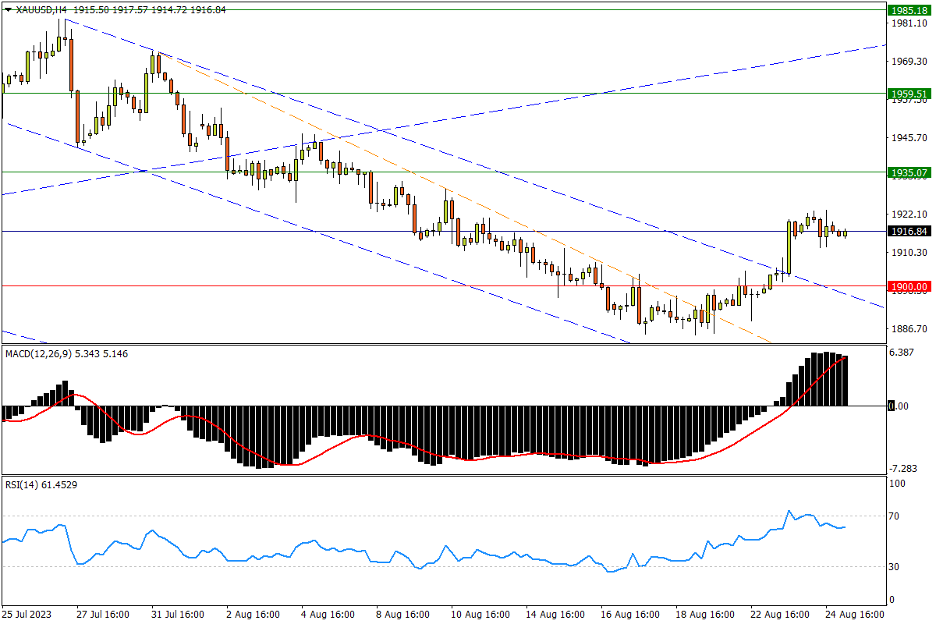Click the green 1935.07 price level label
936x624 pixels.
point(908,172)
